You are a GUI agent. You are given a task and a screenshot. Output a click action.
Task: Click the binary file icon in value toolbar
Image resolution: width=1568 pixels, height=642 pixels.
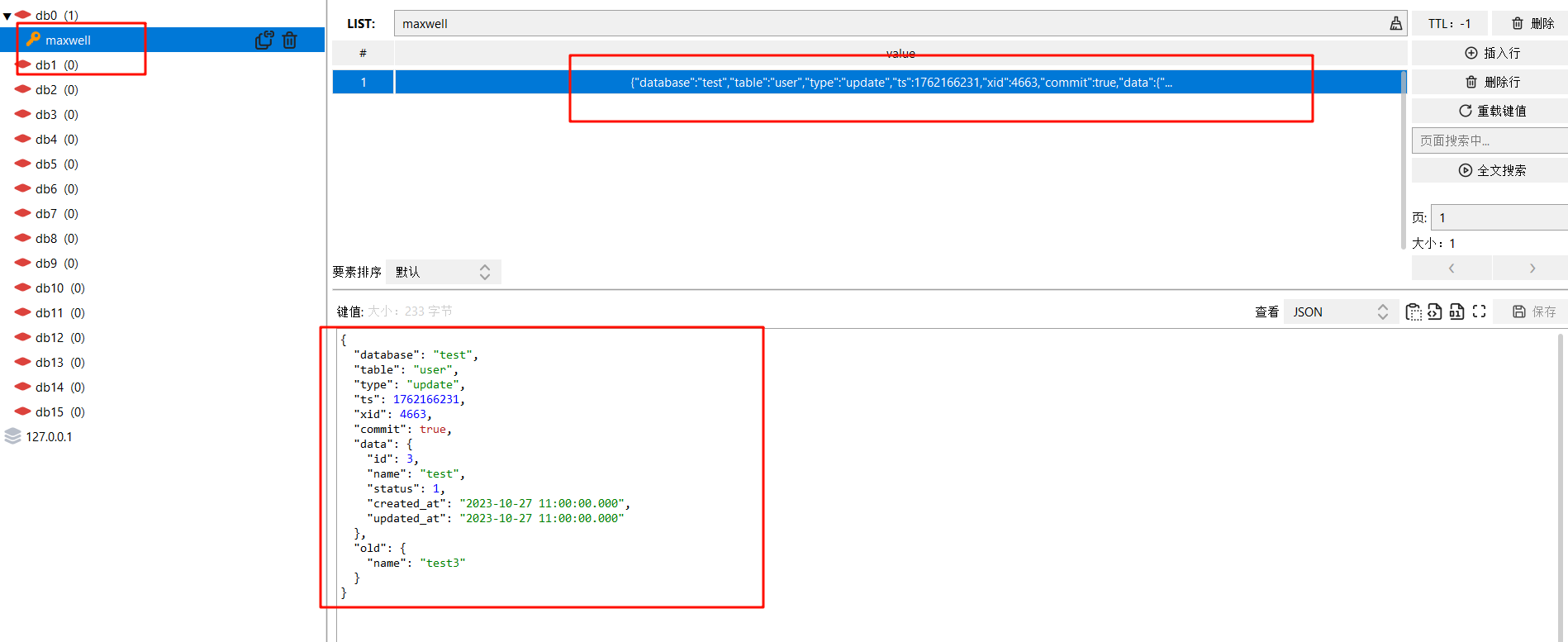(1456, 311)
